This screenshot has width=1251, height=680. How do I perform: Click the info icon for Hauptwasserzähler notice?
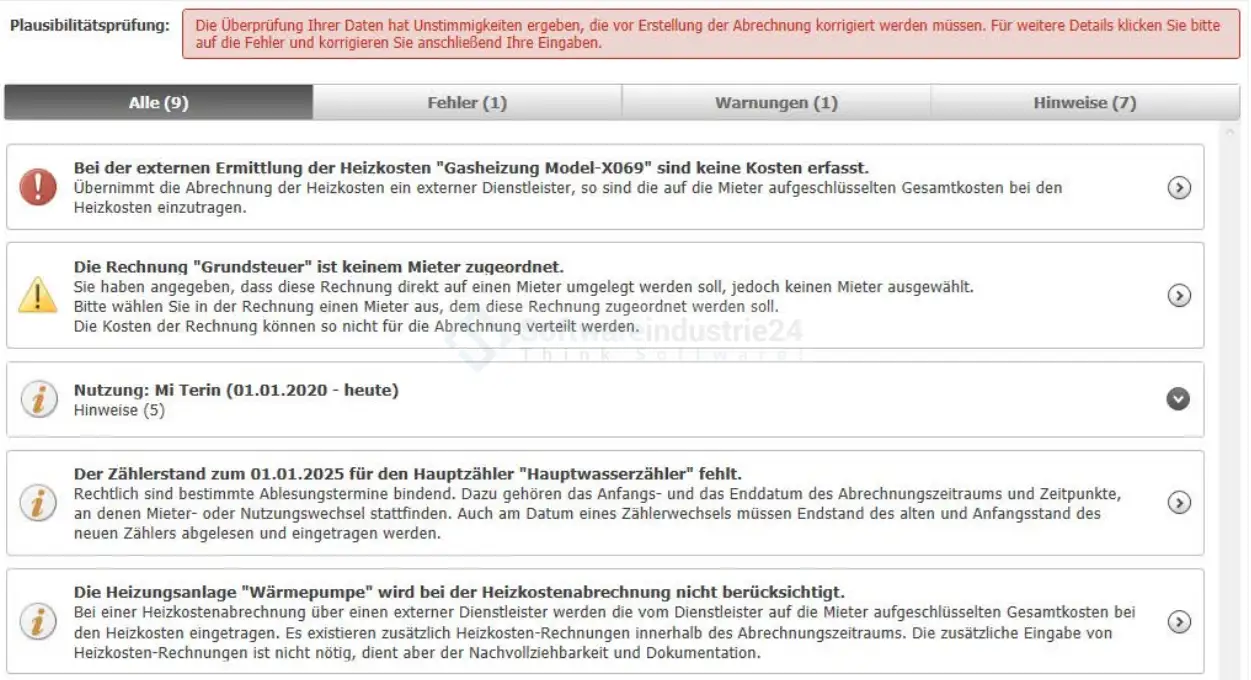(38, 503)
